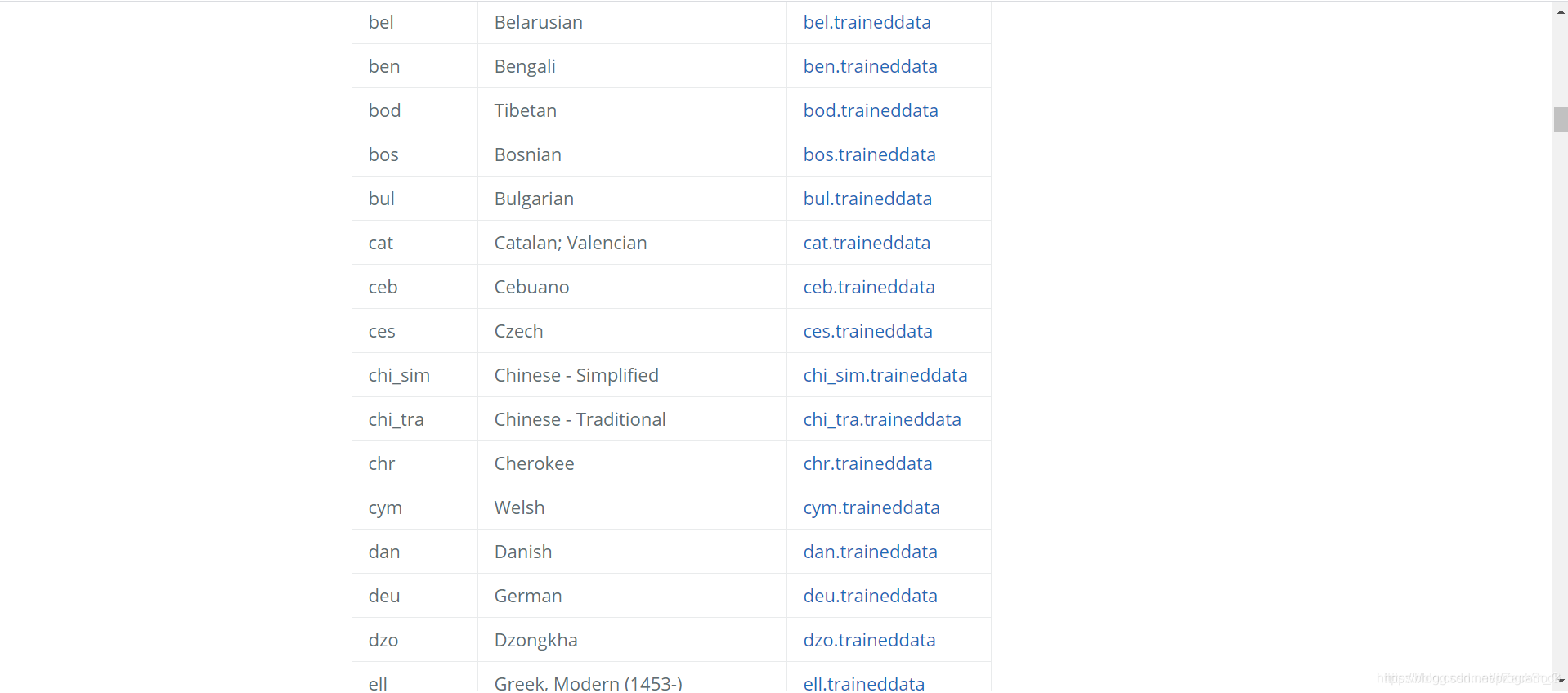Click ceb.traineddata for Cebuano
This screenshot has width=1568, height=693.
(868, 287)
